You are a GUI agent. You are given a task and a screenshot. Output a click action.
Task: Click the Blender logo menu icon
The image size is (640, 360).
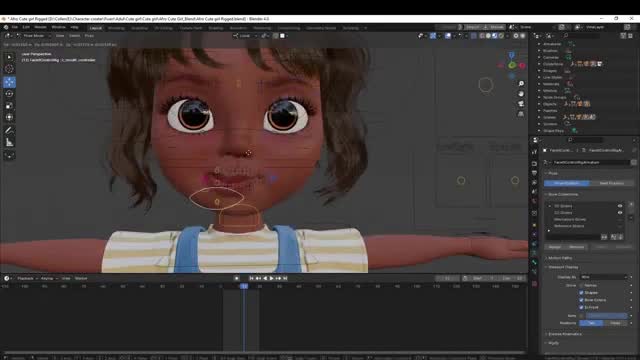[6, 27]
